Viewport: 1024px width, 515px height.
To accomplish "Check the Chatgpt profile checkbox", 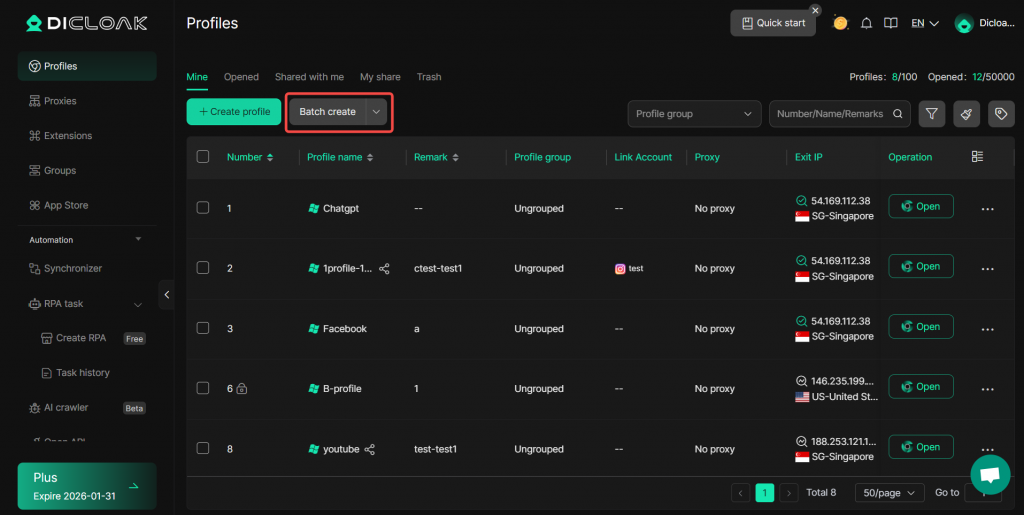I will (x=203, y=208).
